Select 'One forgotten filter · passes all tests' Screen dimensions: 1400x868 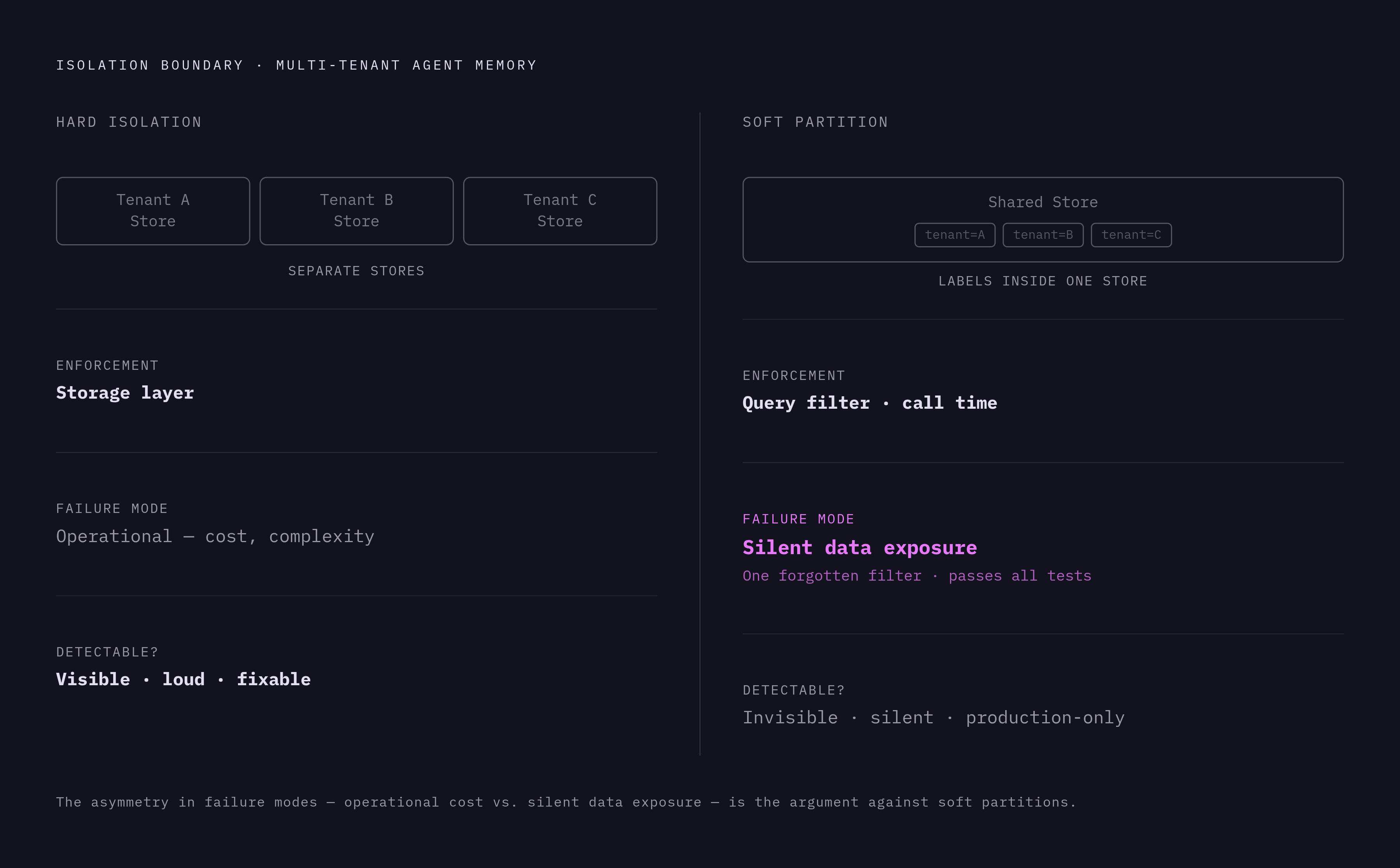click(917, 576)
